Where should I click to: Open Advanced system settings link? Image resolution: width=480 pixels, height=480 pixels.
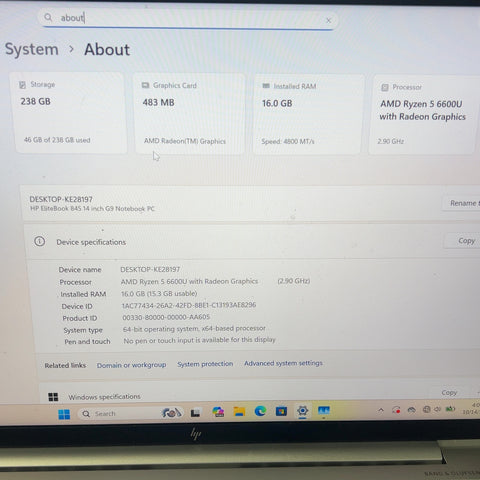pyautogui.click(x=283, y=363)
